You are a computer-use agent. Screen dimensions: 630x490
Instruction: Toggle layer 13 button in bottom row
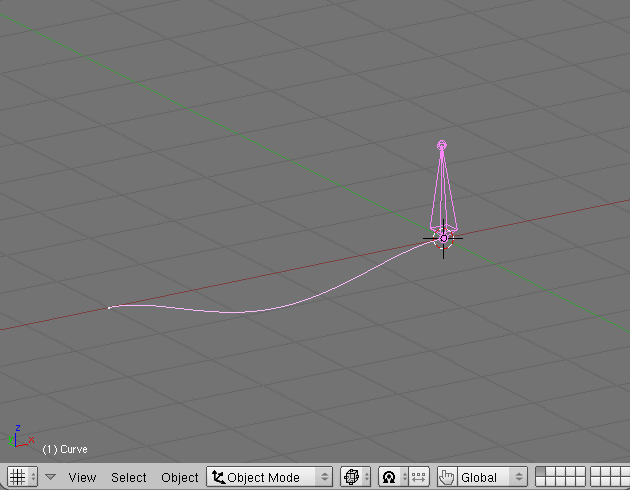pyautogui.click(x=560, y=482)
